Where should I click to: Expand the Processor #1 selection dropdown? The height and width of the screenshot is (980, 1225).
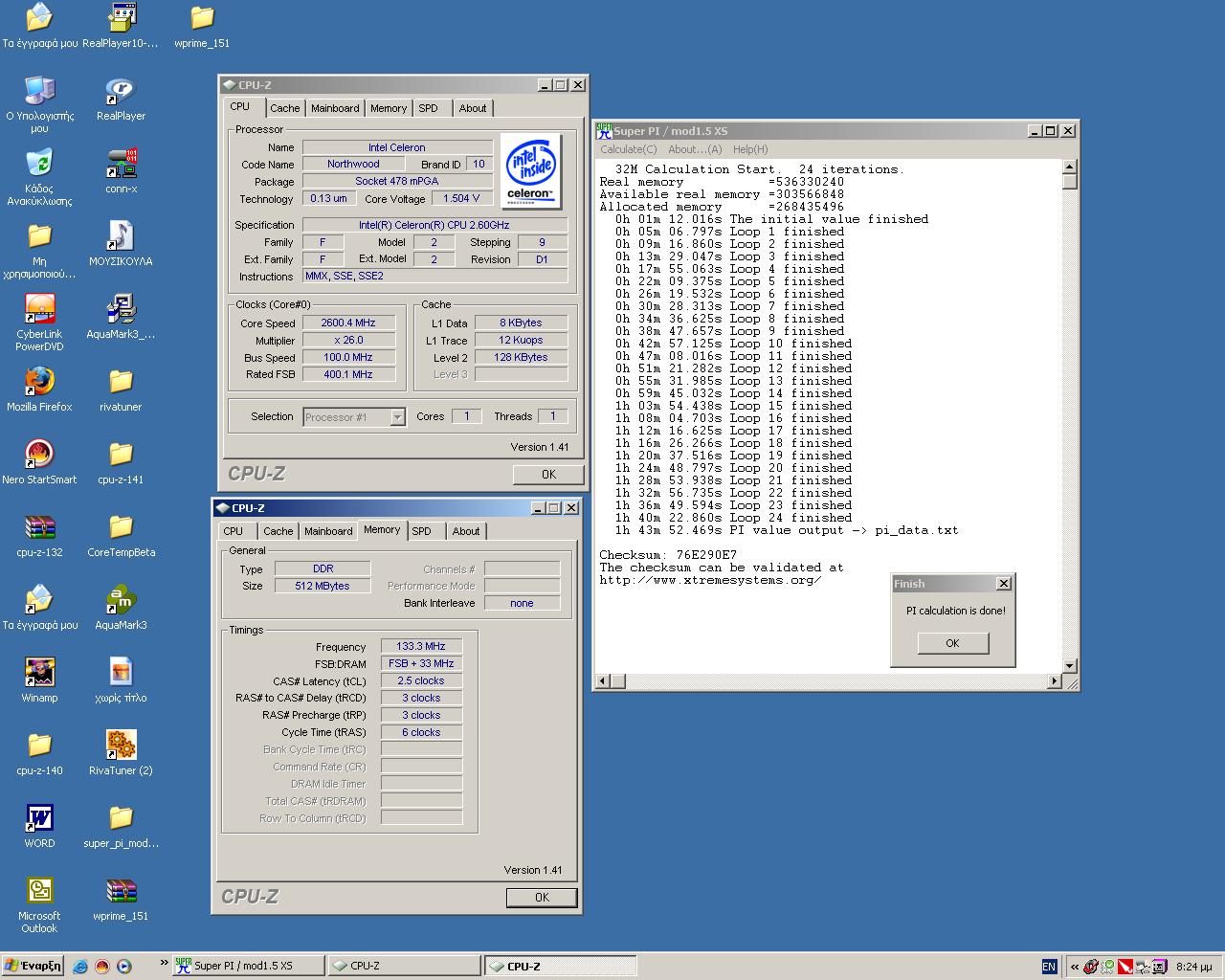click(397, 417)
